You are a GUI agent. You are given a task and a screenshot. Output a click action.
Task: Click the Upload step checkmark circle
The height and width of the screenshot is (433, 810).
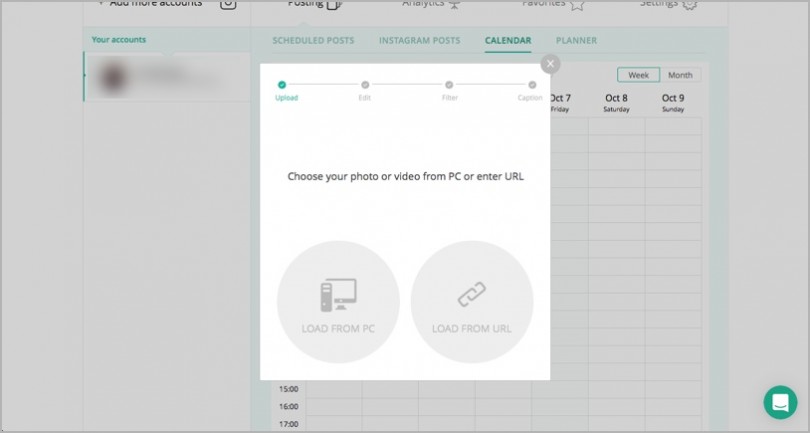click(x=282, y=85)
